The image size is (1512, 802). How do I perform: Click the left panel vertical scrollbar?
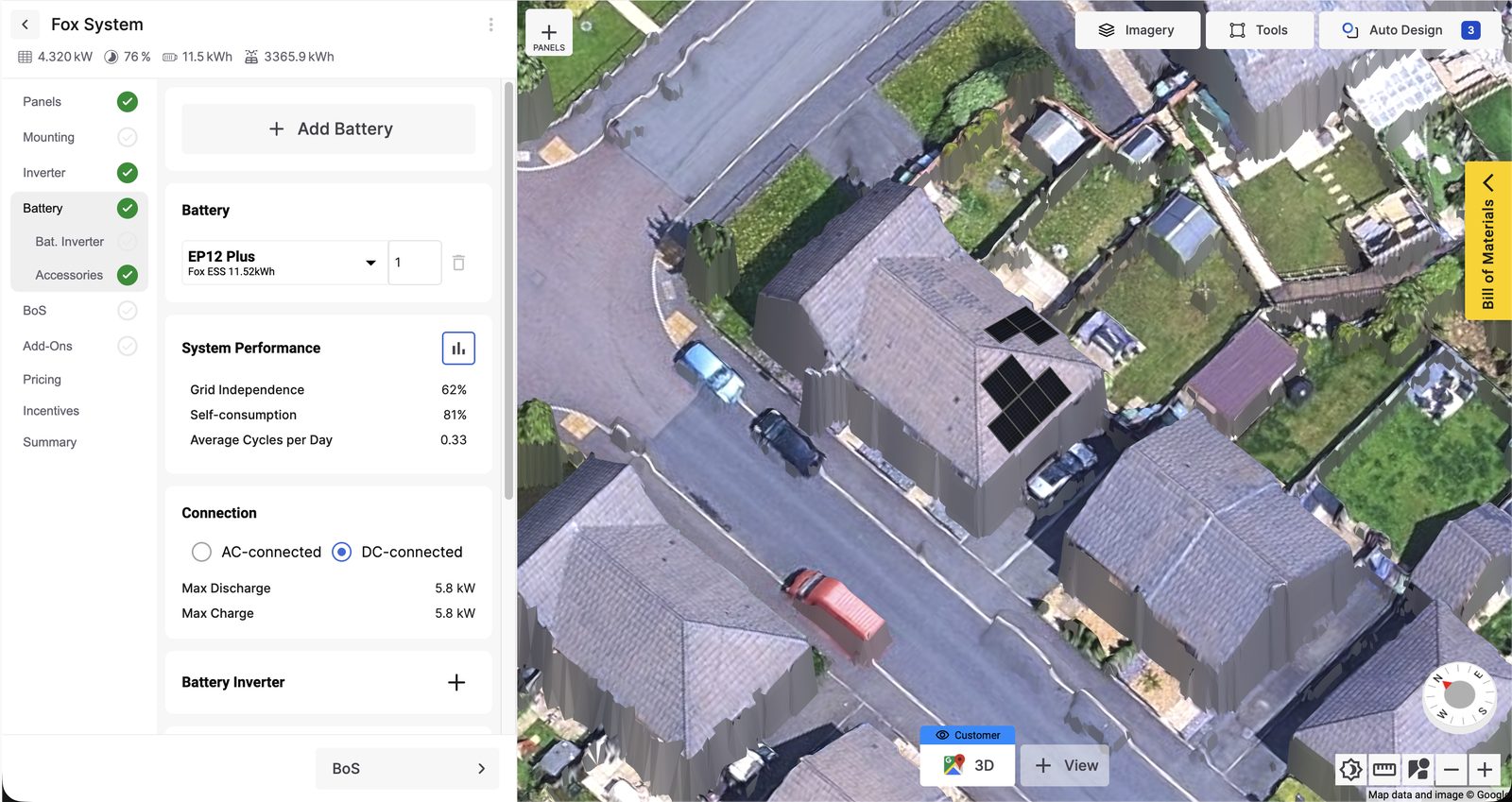click(508, 291)
